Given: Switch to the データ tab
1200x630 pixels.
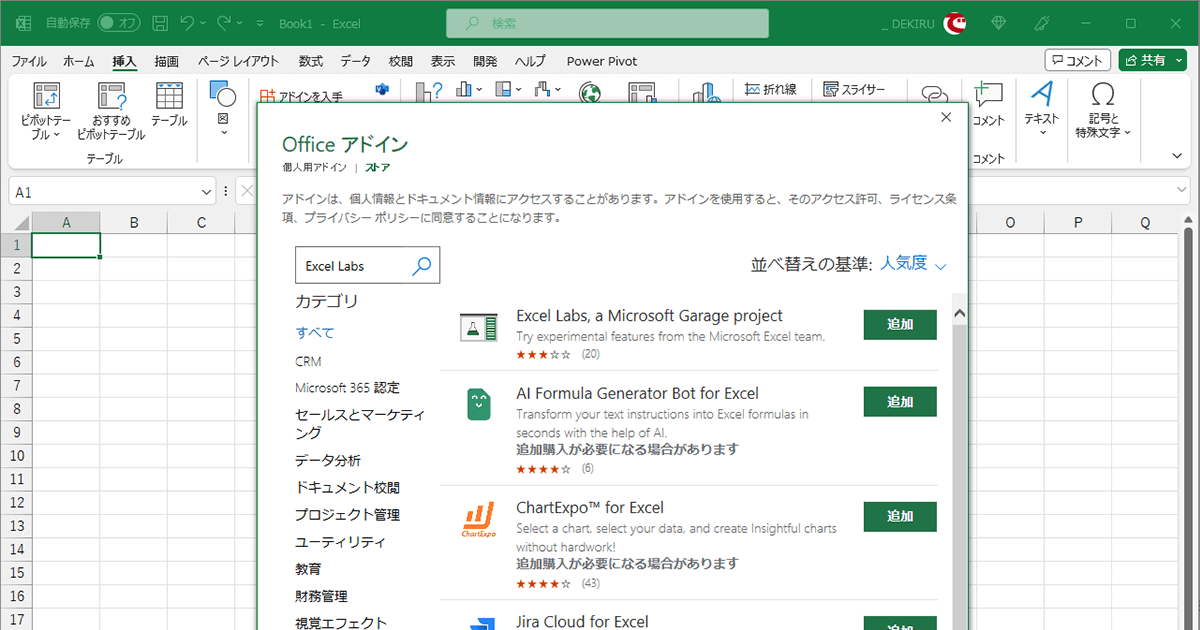Looking at the screenshot, I should [355, 61].
